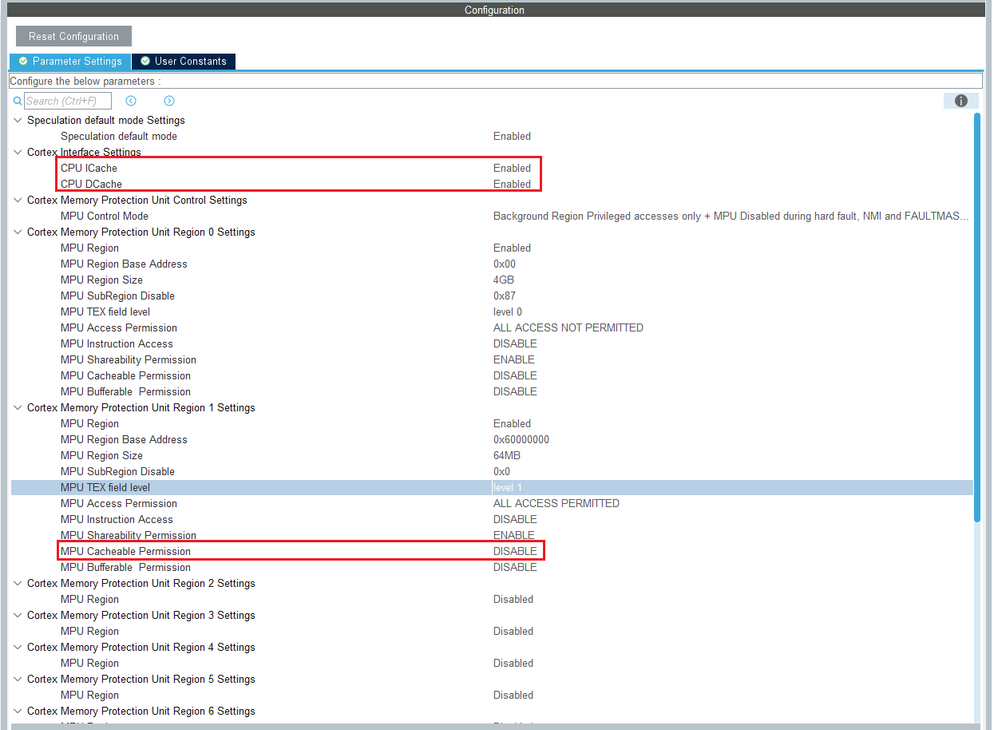Image resolution: width=998 pixels, height=730 pixels.
Task: Select Region 0 MPU Region Base Address label
Action: (123, 263)
